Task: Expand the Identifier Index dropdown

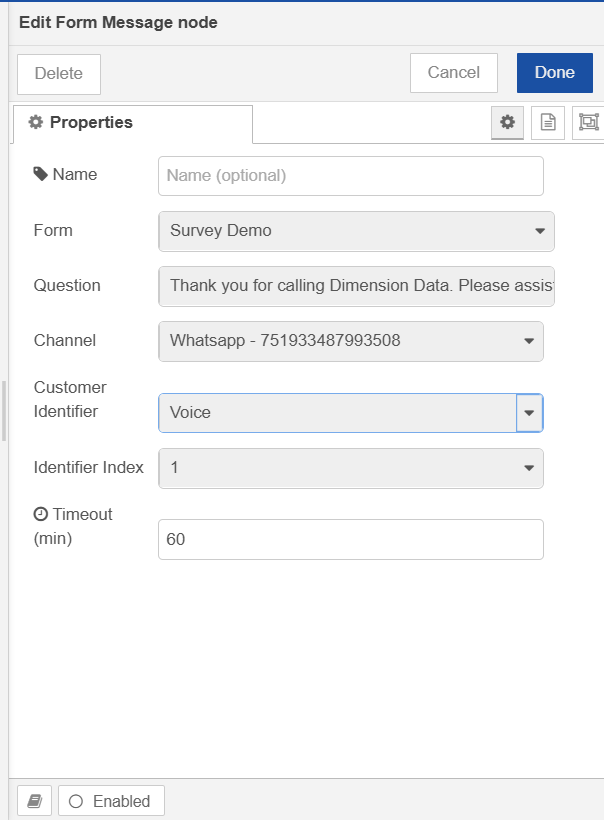Action: tap(351, 468)
